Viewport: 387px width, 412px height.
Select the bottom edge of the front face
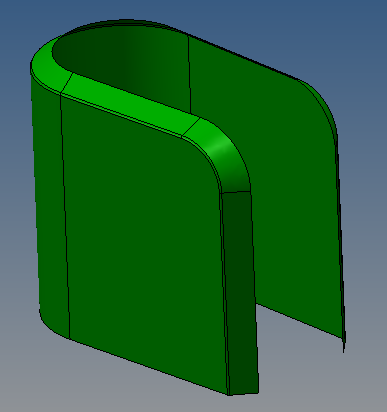pyautogui.click(x=149, y=367)
